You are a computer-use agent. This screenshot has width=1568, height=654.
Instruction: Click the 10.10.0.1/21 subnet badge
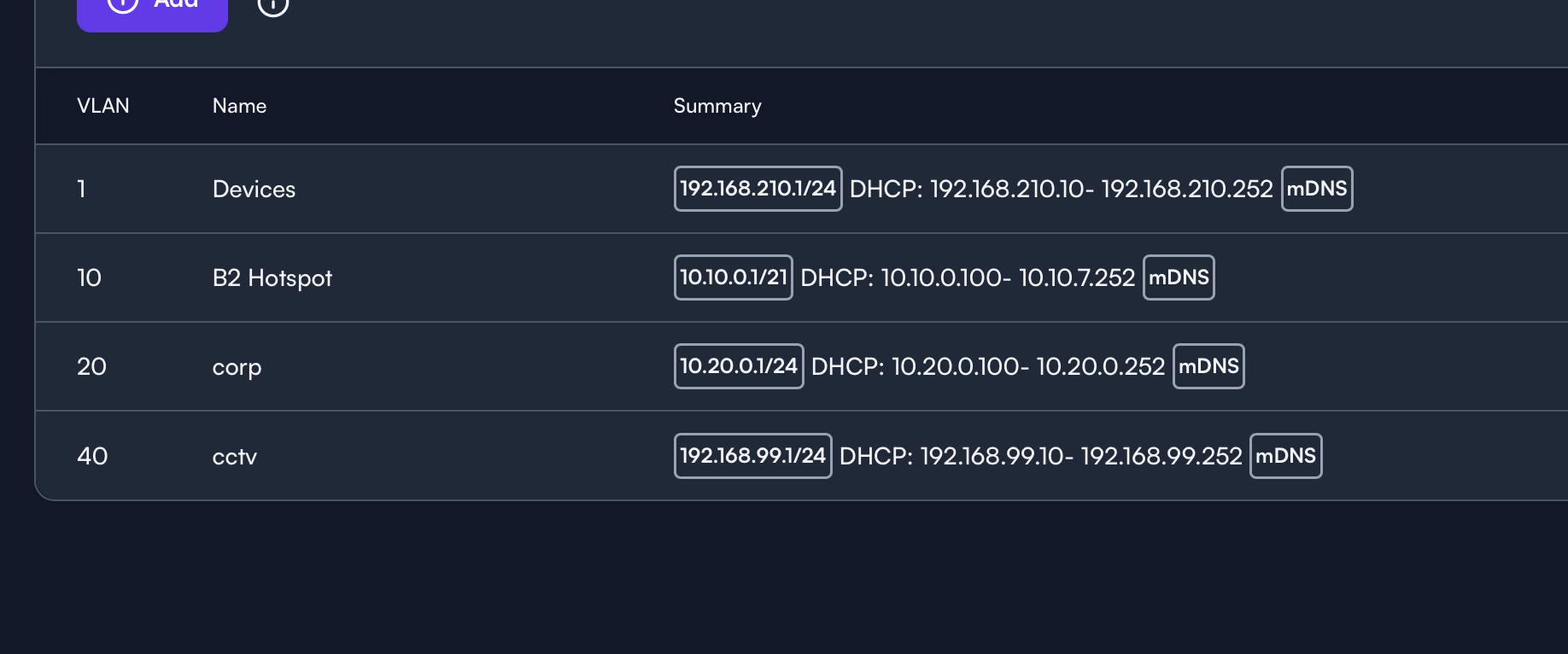[x=733, y=277]
